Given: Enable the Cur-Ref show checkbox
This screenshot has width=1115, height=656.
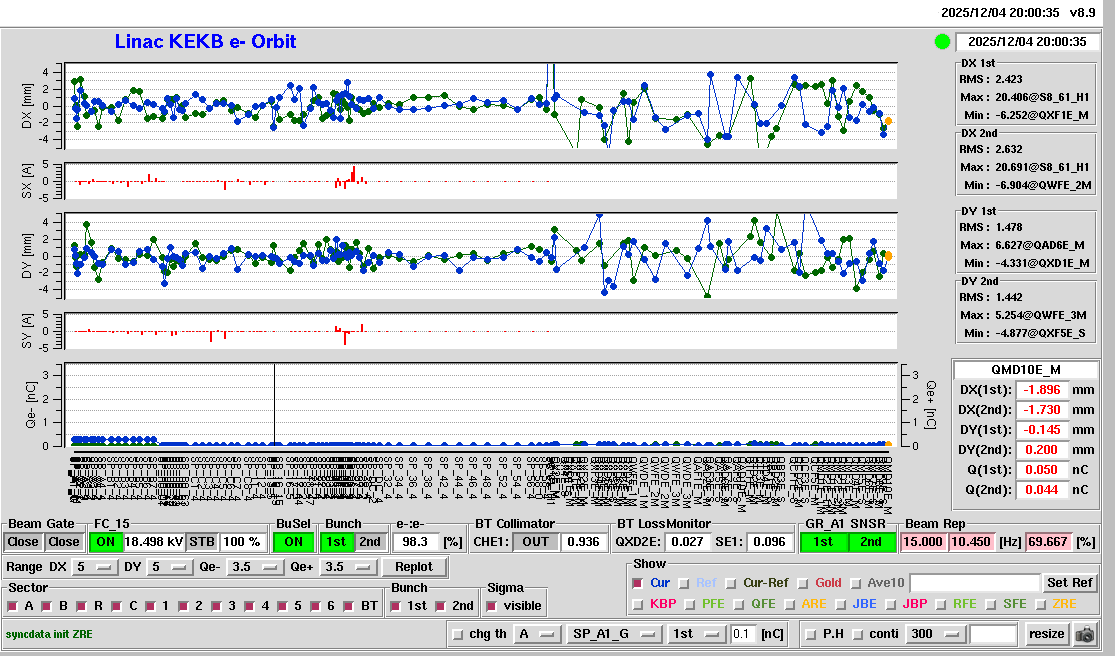Looking at the screenshot, I should [x=732, y=583].
